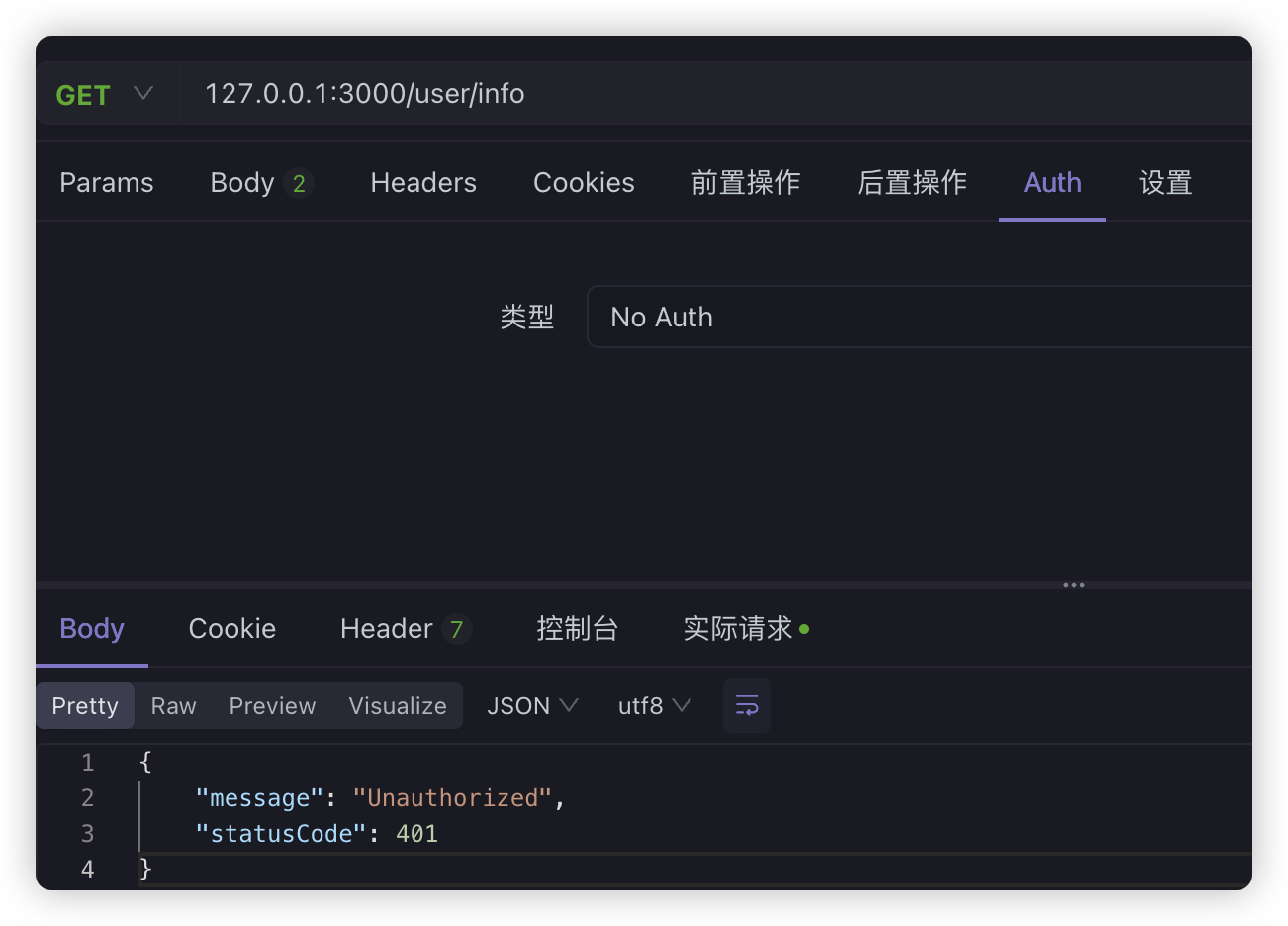Toggle the word wrap icon button
This screenshot has height=926, width=1288.
[746, 705]
